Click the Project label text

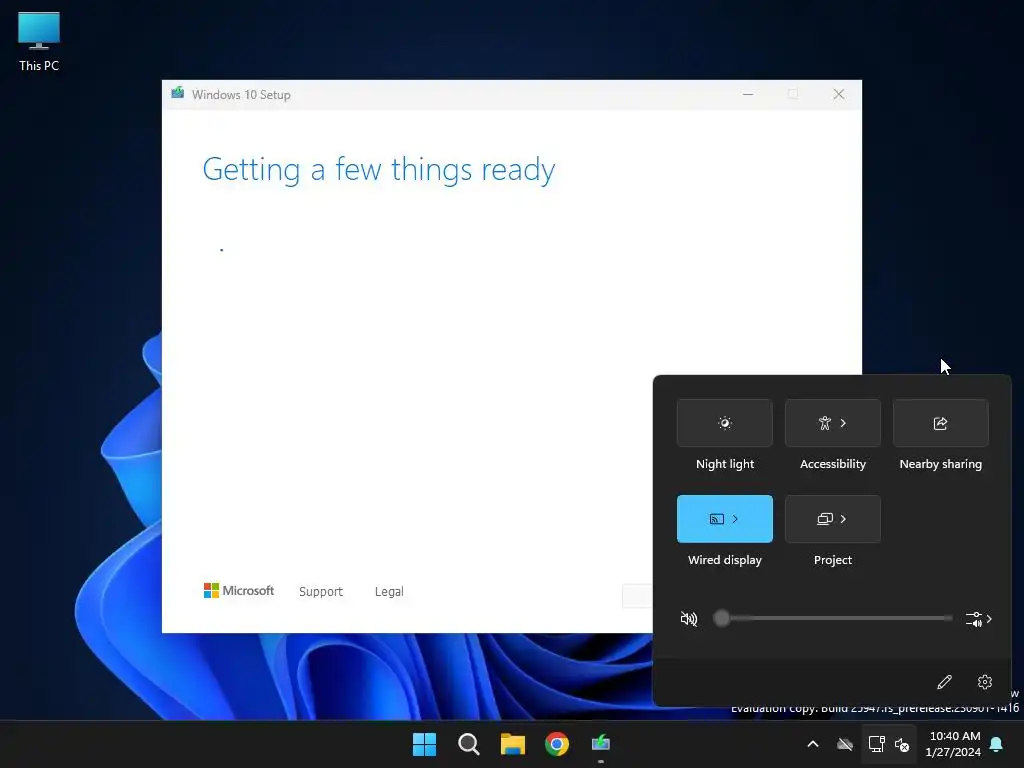[x=833, y=560]
